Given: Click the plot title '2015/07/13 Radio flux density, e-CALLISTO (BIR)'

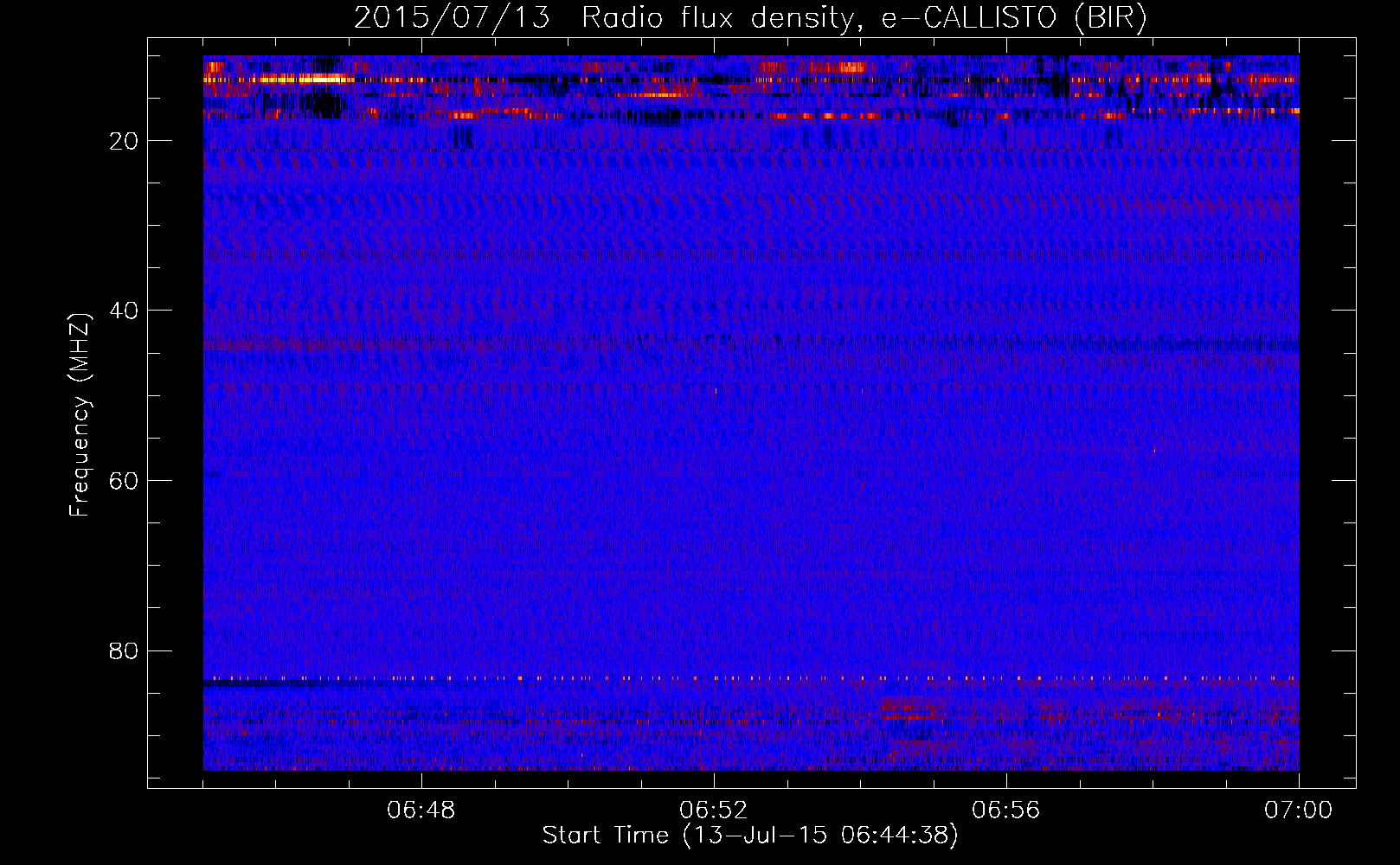Looking at the screenshot, I should pos(750,17).
